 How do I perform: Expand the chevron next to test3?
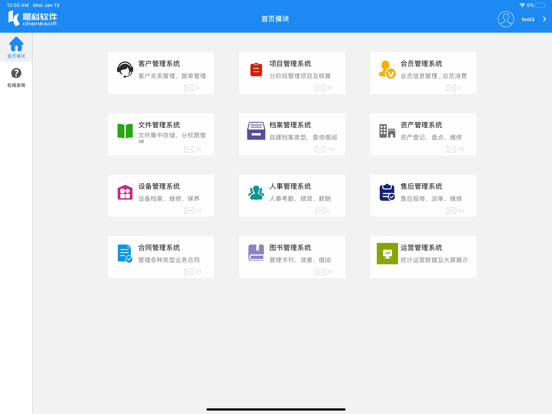[544, 19]
